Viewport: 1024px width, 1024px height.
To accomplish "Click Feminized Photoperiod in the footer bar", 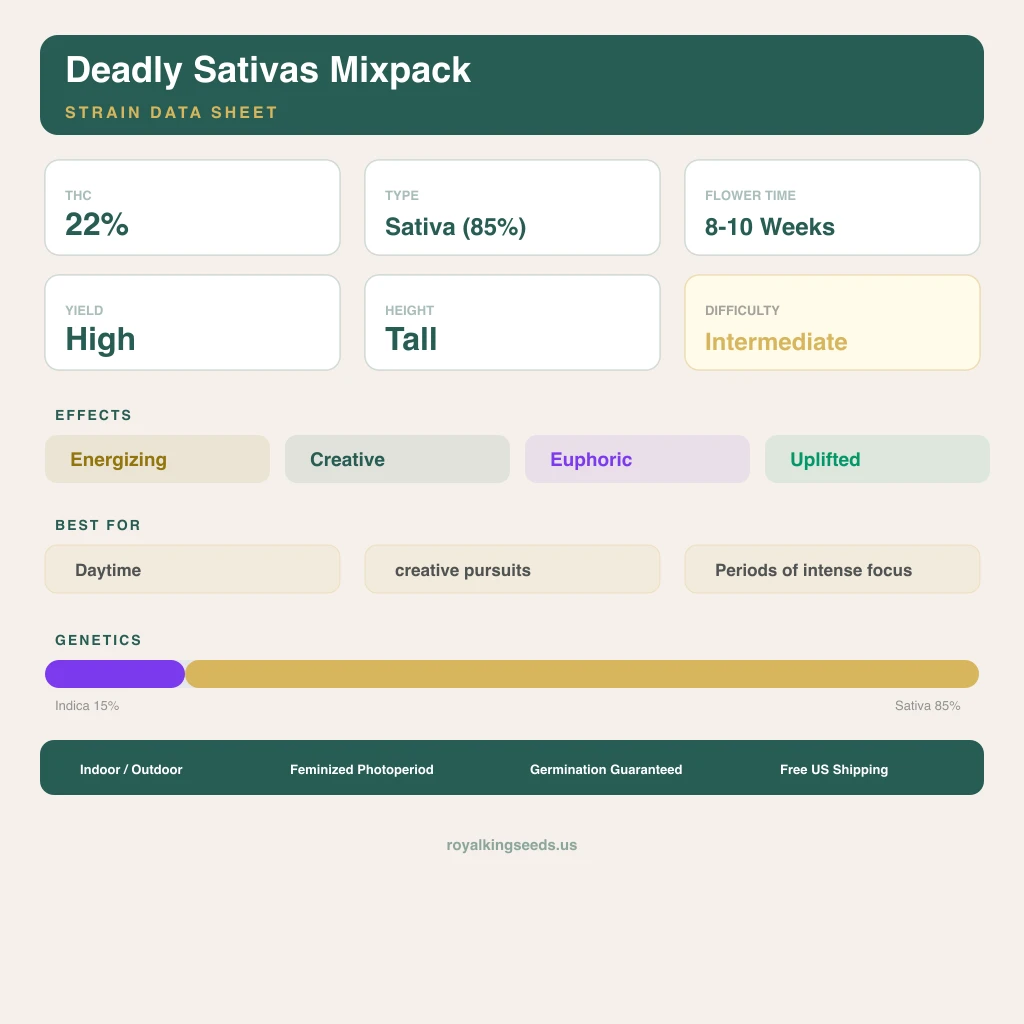I will tap(362, 769).
